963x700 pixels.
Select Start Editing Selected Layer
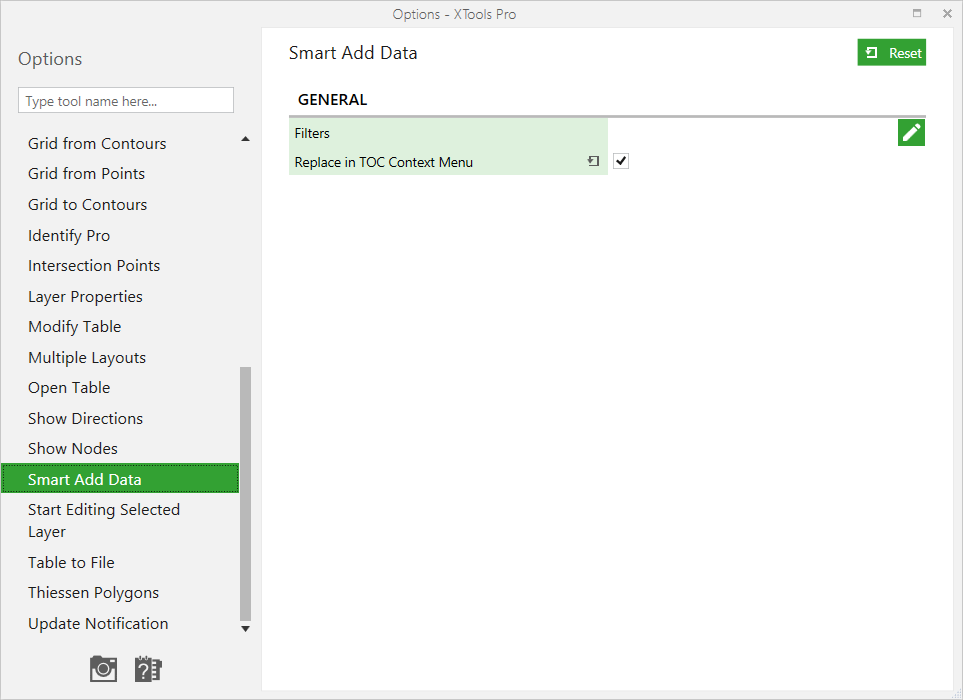coord(104,521)
